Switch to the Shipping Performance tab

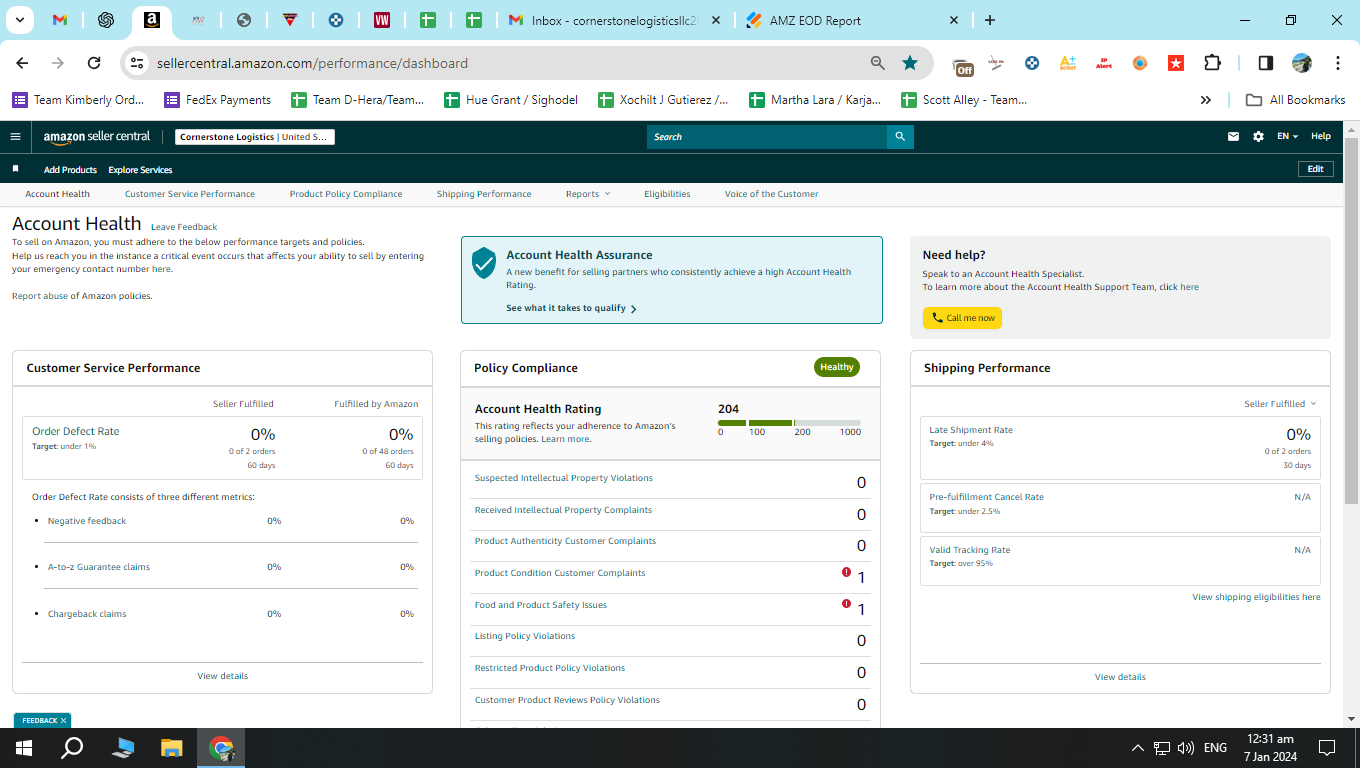(484, 194)
